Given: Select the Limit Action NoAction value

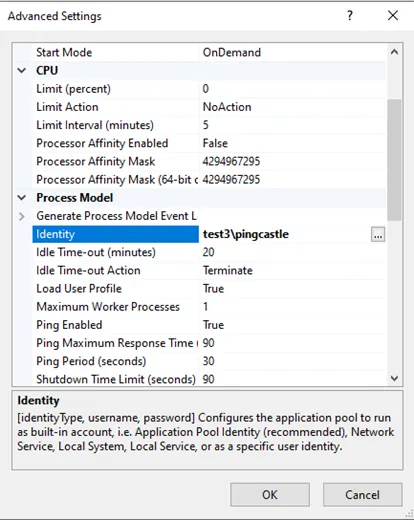Looking at the screenshot, I should point(227,107).
